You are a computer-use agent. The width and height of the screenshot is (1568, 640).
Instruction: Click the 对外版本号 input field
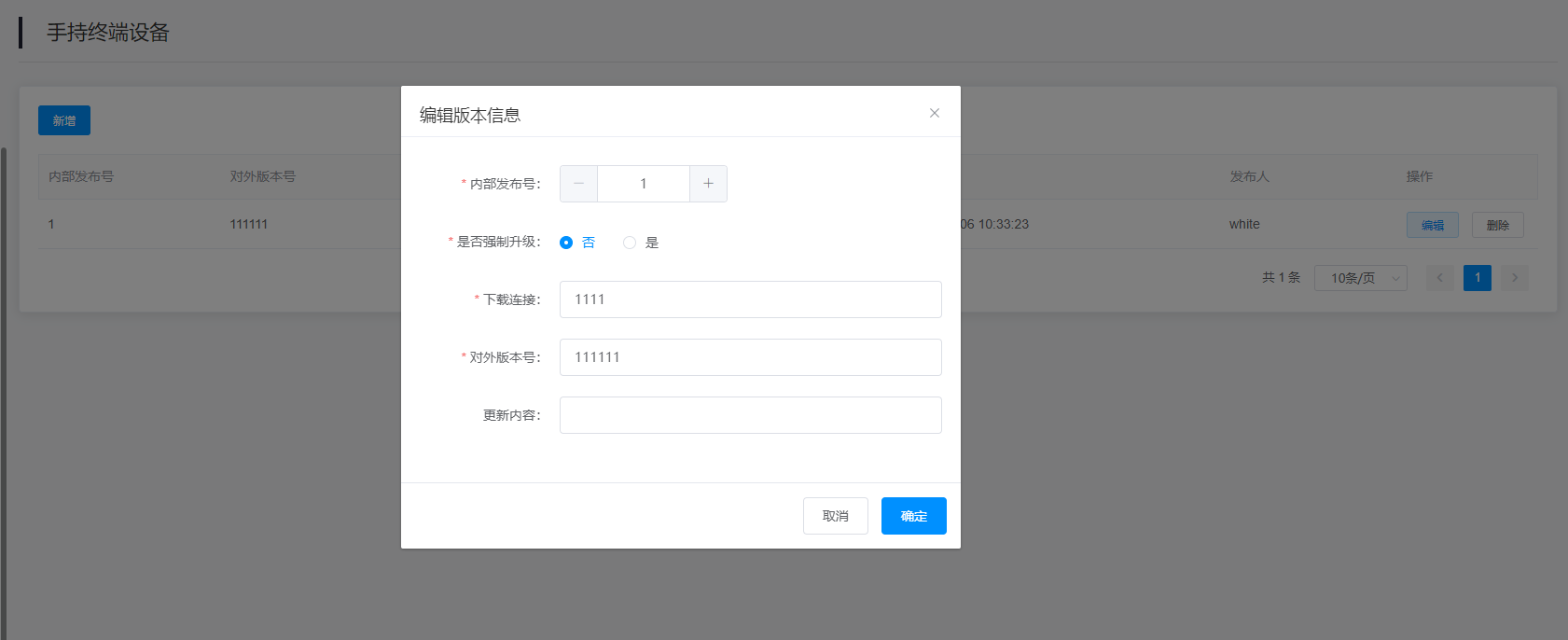tap(750, 357)
